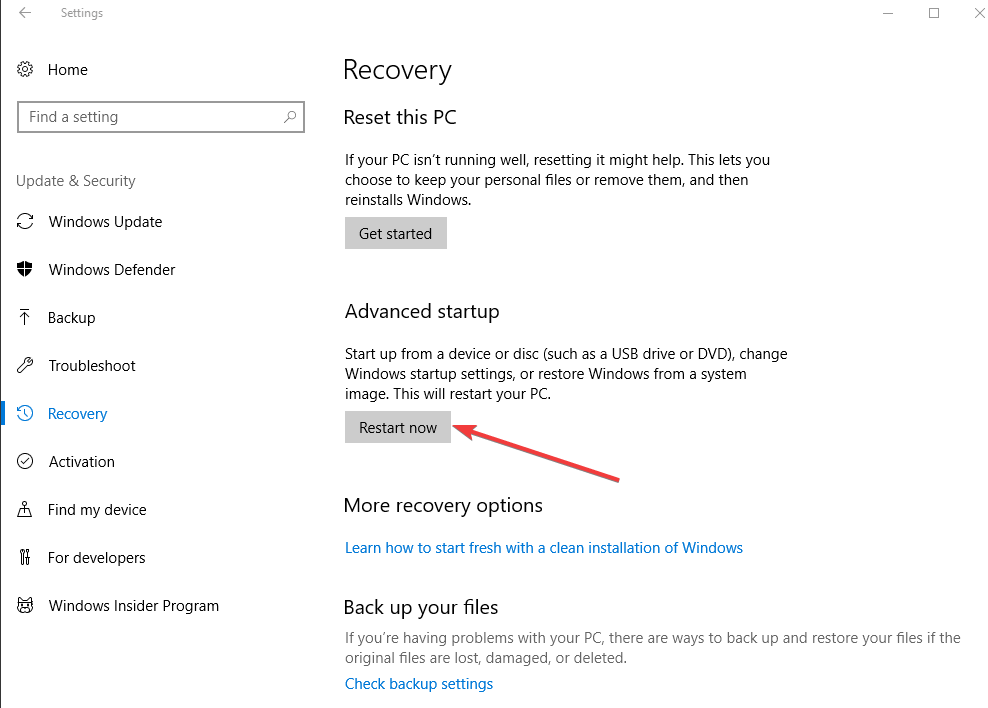Click the Backup upload arrow icon
988x708 pixels.
pos(25,317)
